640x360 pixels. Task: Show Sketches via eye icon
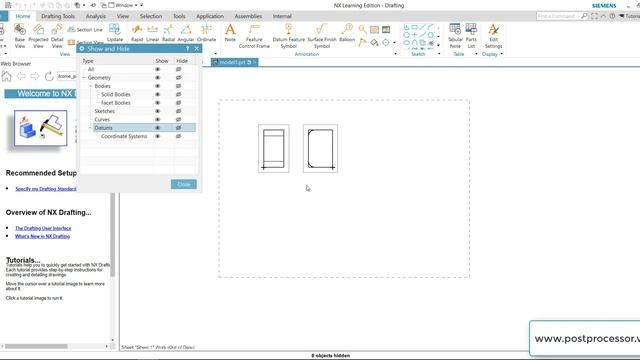point(158,111)
